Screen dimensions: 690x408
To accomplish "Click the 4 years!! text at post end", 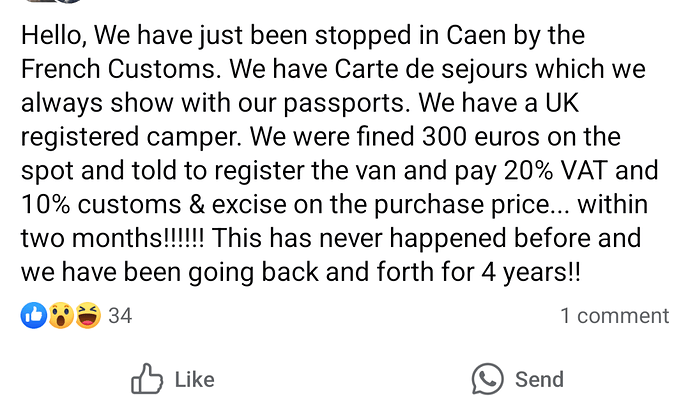I will [x=531, y=272].
